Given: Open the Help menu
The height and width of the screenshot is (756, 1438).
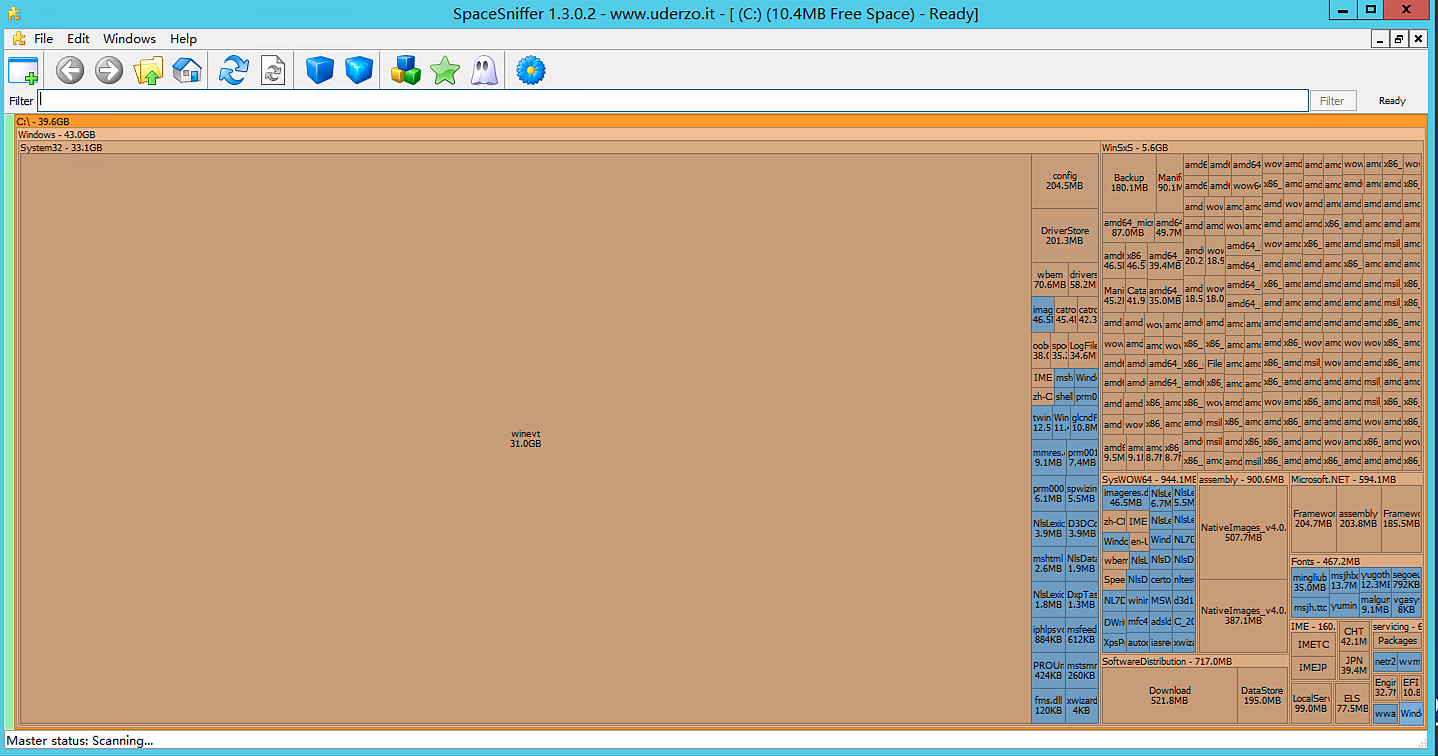Looking at the screenshot, I should pyautogui.click(x=183, y=39).
